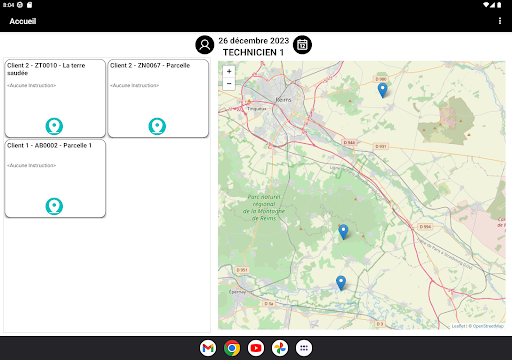Click the OpenStreetMap attribution link

coord(488,326)
